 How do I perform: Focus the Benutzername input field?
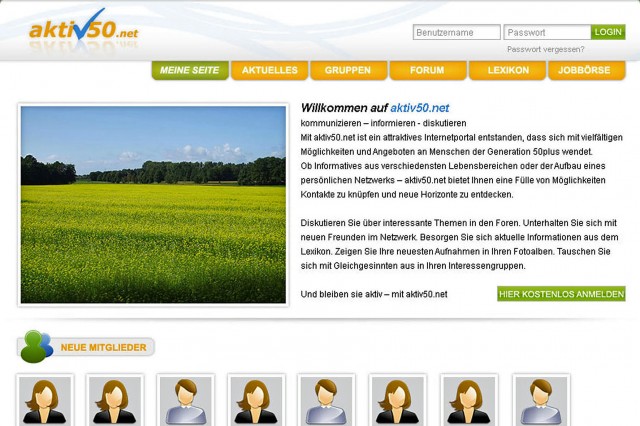click(456, 32)
